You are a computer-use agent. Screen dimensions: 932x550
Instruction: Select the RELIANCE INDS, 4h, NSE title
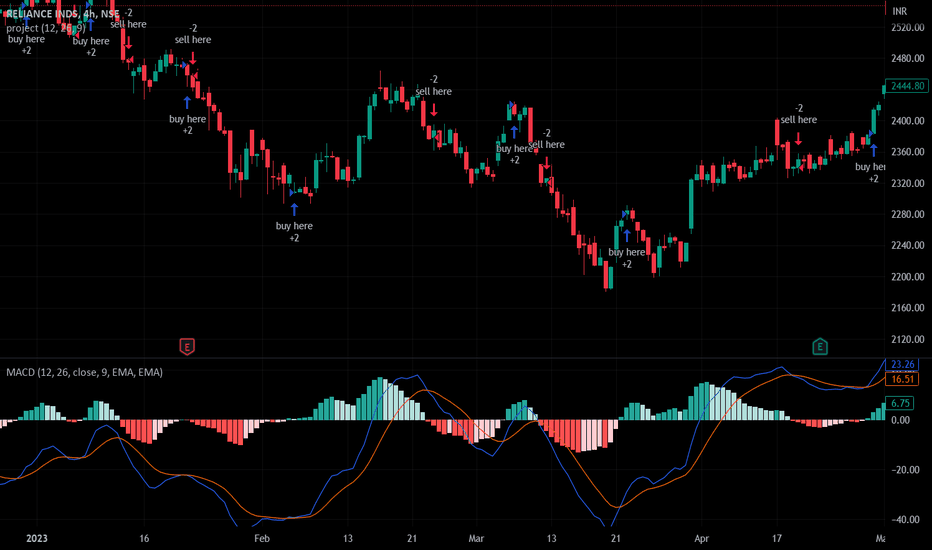click(62, 14)
